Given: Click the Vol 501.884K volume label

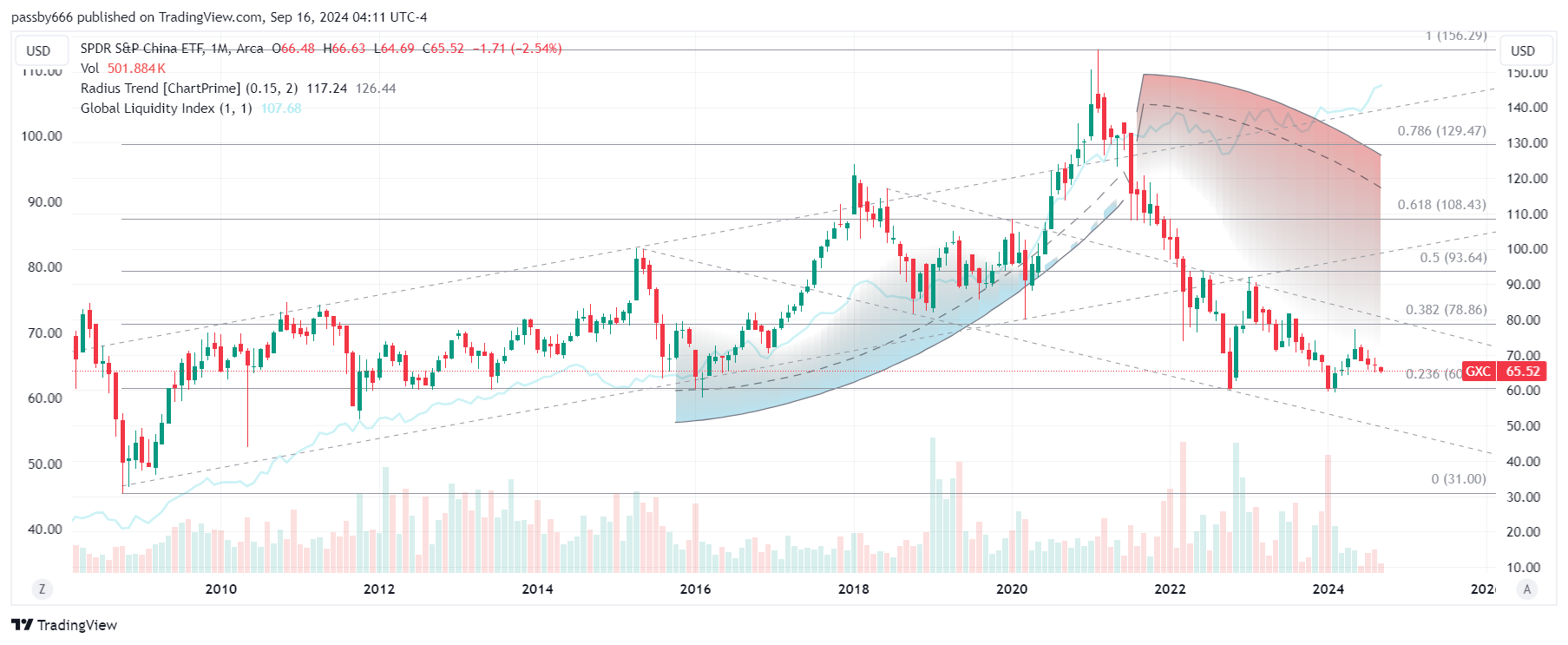Looking at the screenshot, I should point(123,69).
